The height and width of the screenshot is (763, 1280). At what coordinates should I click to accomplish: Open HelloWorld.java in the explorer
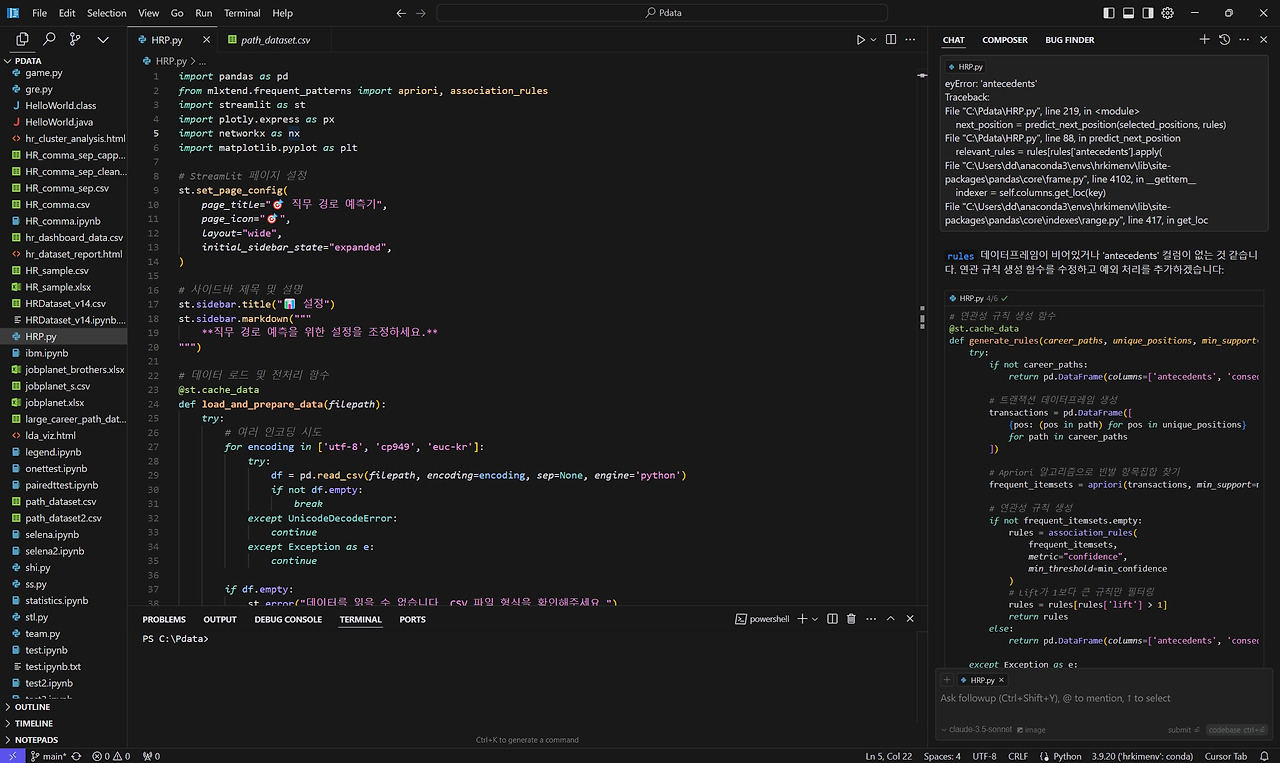point(64,122)
